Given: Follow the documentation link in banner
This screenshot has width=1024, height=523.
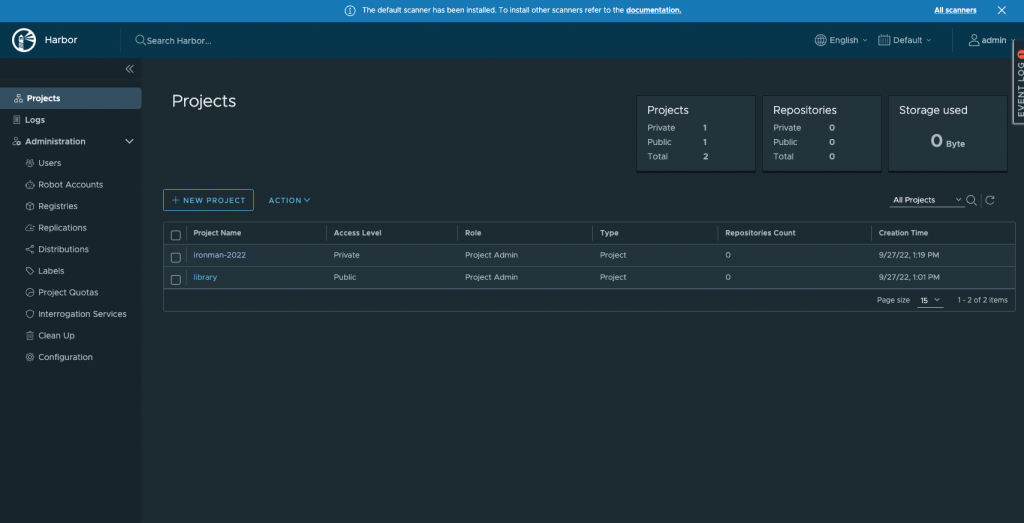Looking at the screenshot, I should tap(654, 10).
